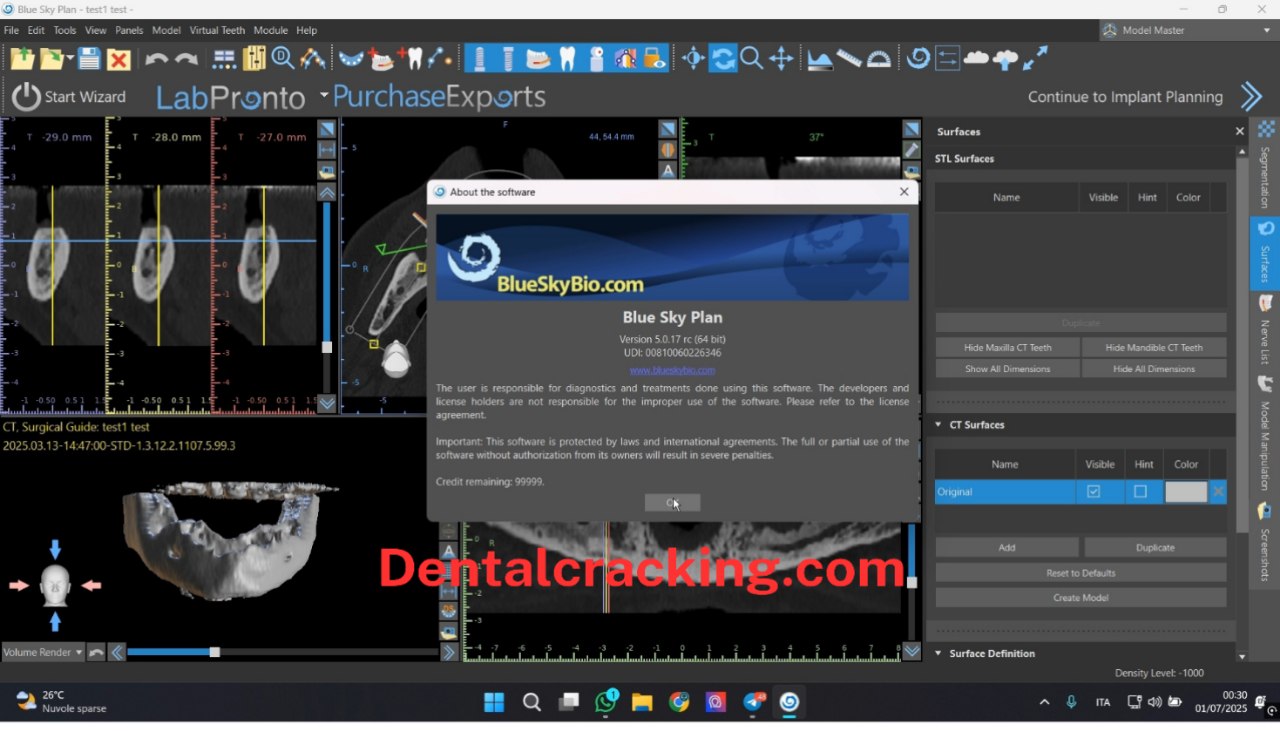Click the Hide Mandible CT Teeth button

(1154, 347)
